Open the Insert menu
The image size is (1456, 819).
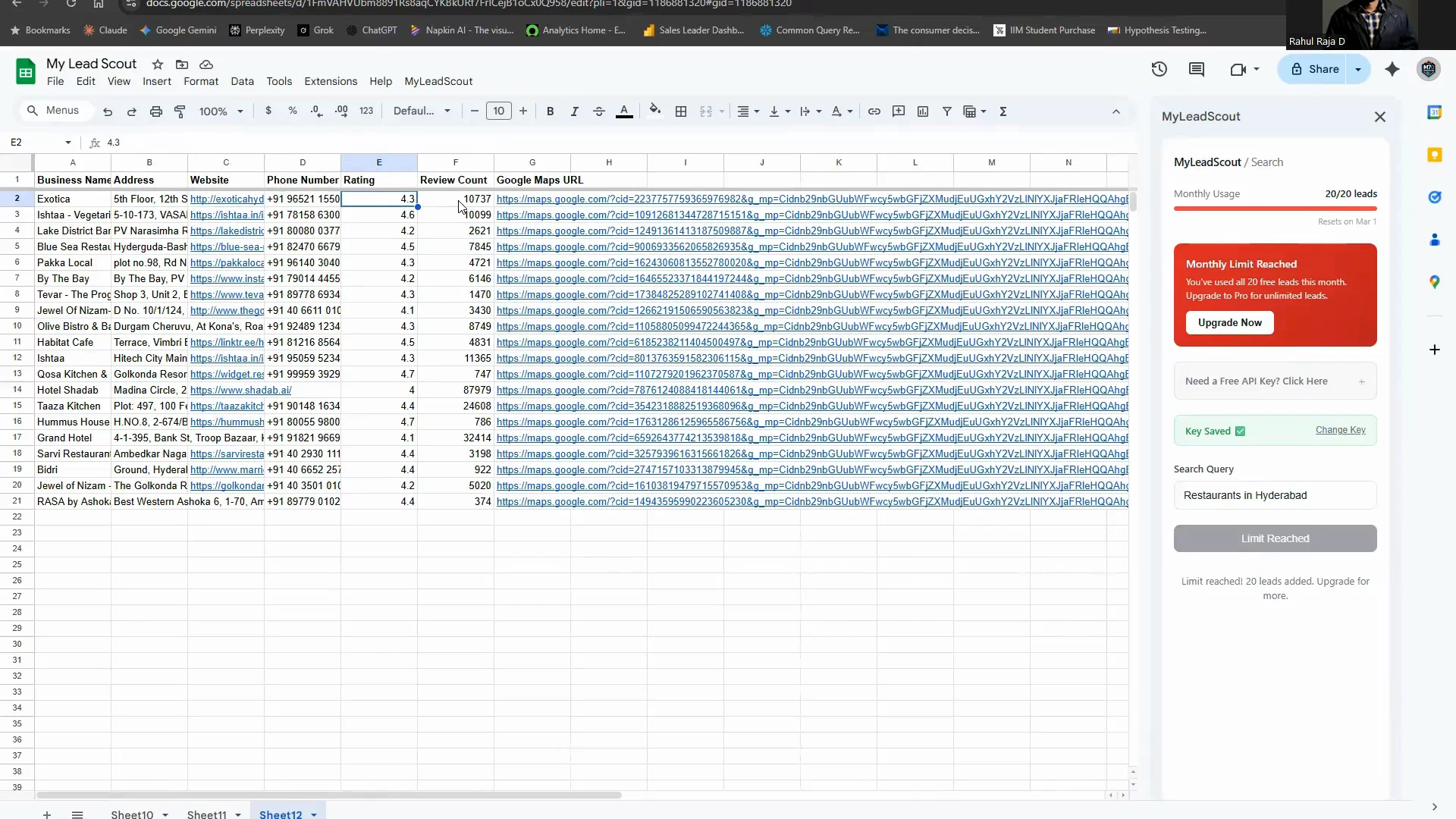[157, 81]
